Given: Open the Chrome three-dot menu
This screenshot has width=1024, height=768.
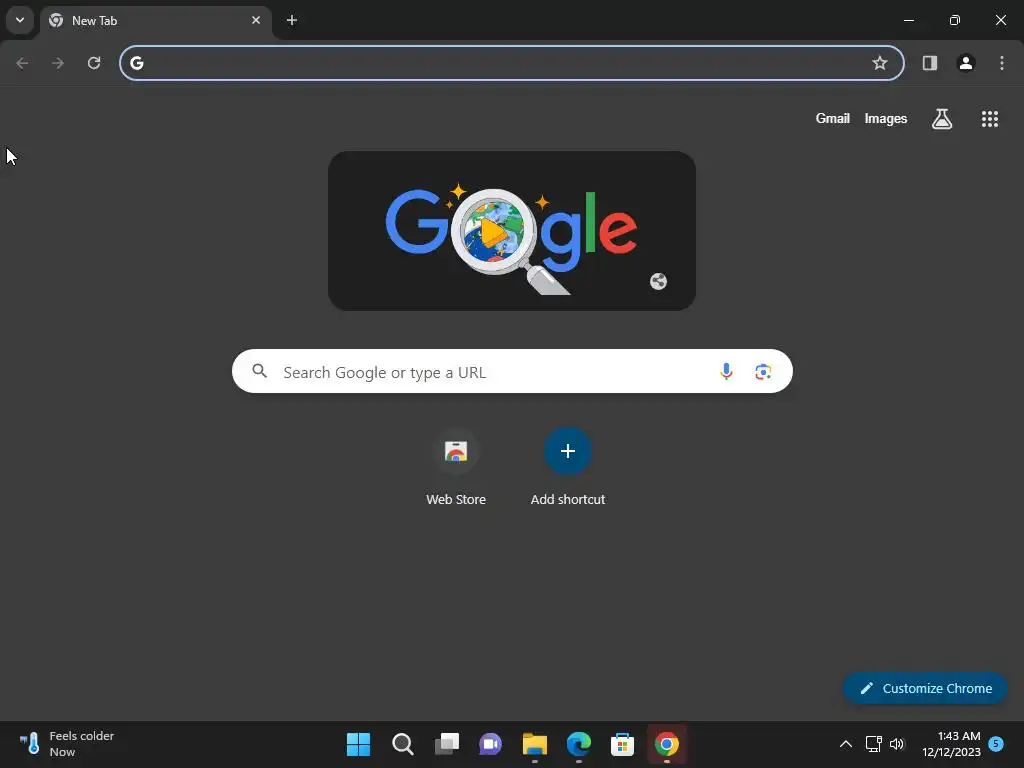Looking at the screenshot, I should (x=1001, y=63).
